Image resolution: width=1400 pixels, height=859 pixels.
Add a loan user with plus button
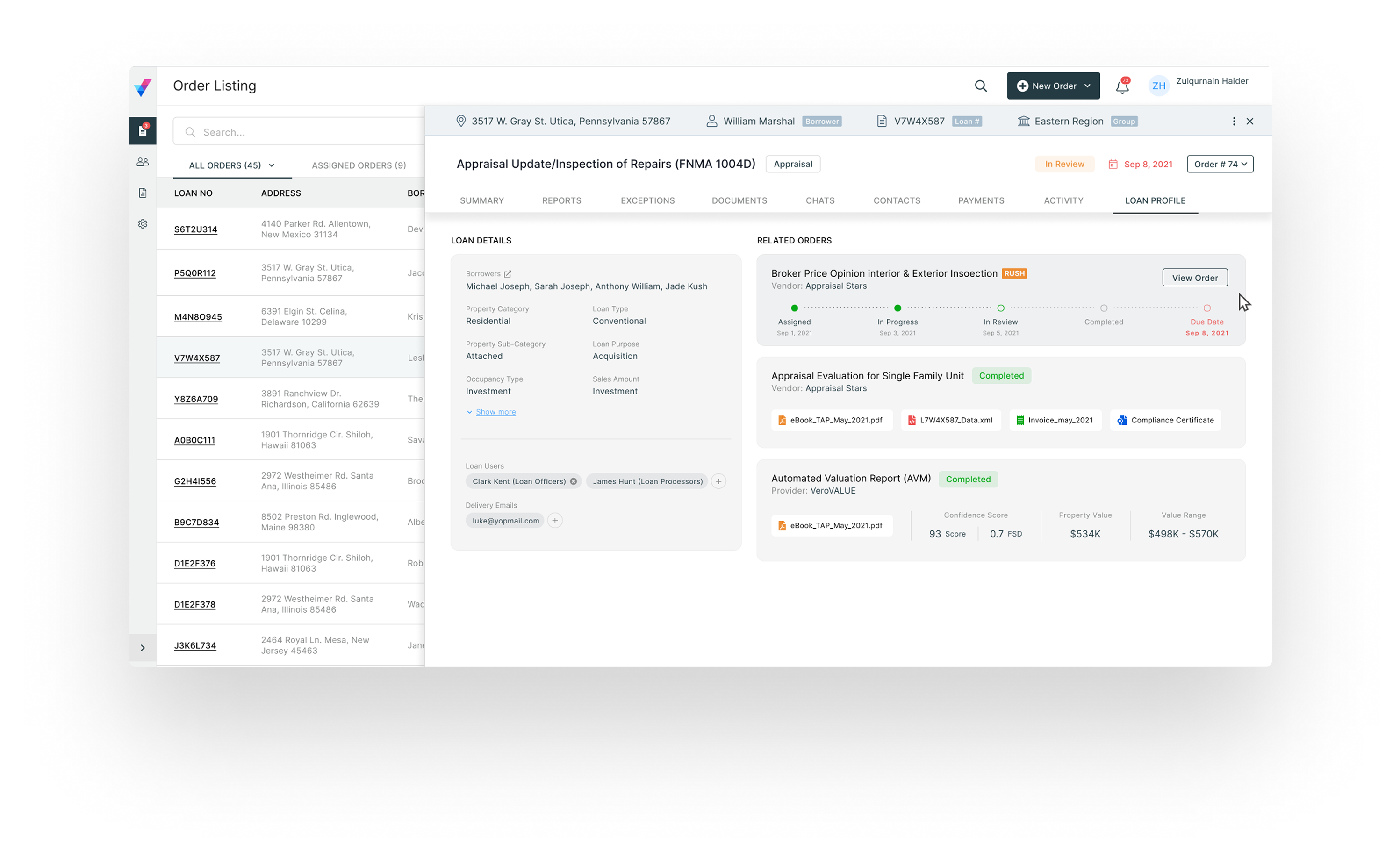(x=718, y=481)
